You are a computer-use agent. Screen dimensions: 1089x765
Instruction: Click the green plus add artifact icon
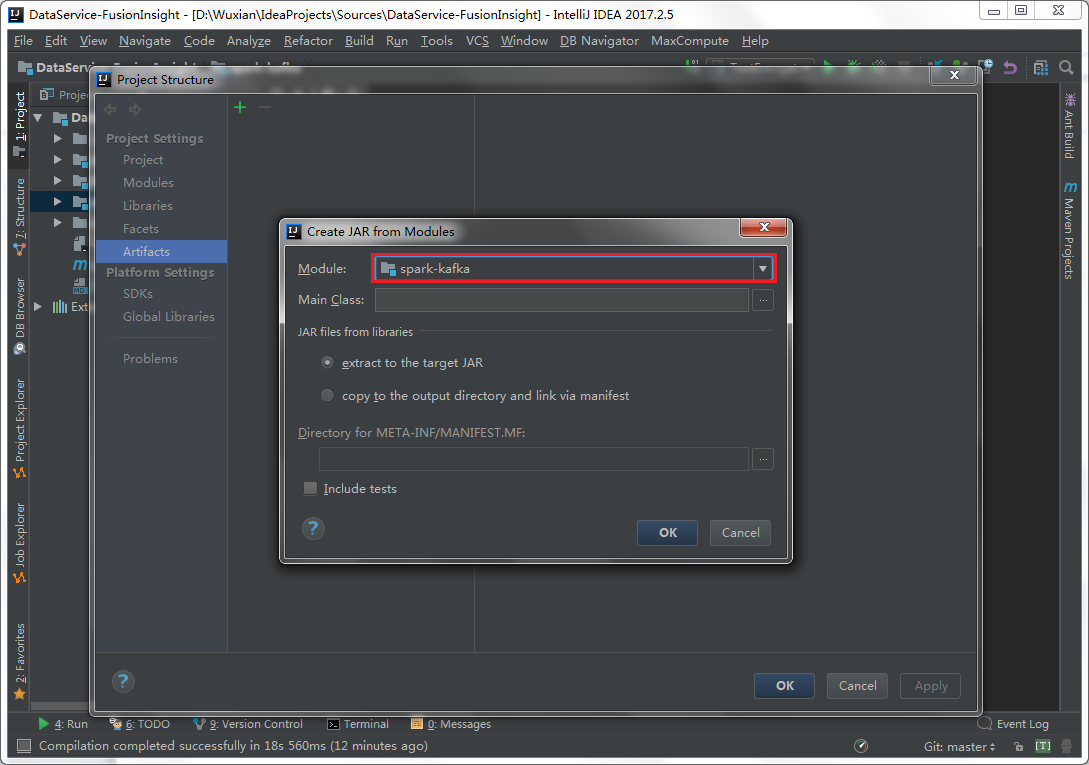coord(240,107)
